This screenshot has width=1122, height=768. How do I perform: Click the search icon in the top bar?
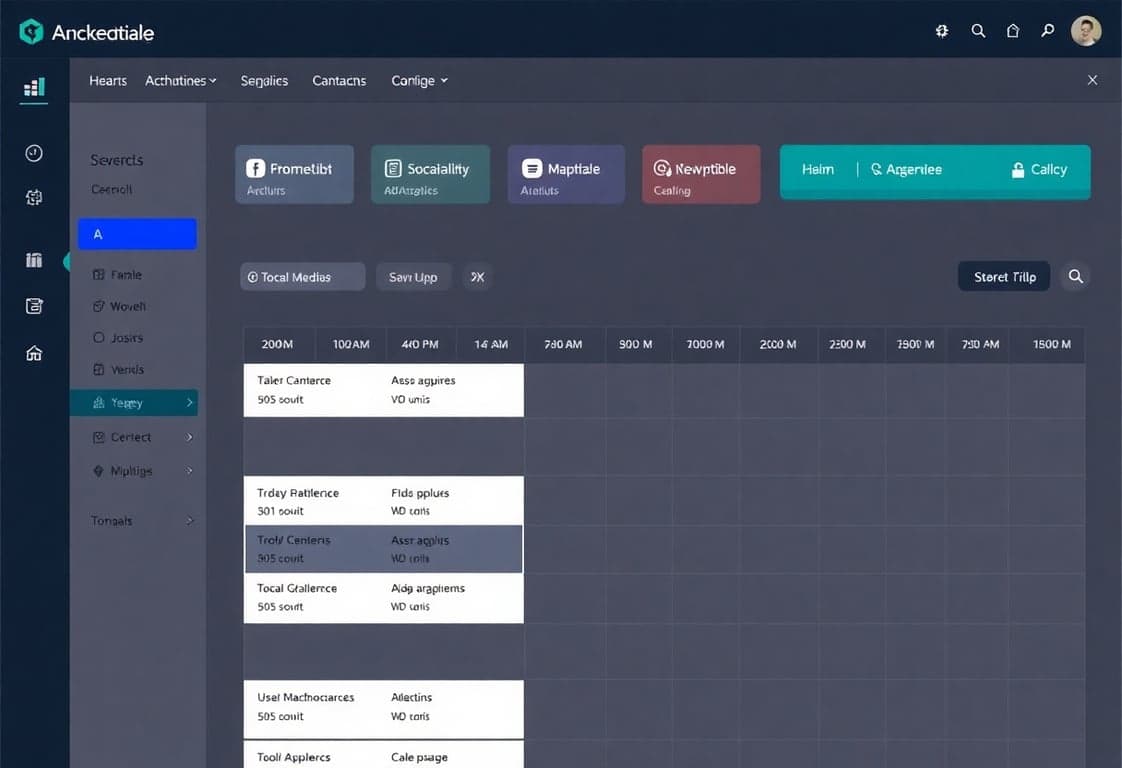click(x=978, y=31)
